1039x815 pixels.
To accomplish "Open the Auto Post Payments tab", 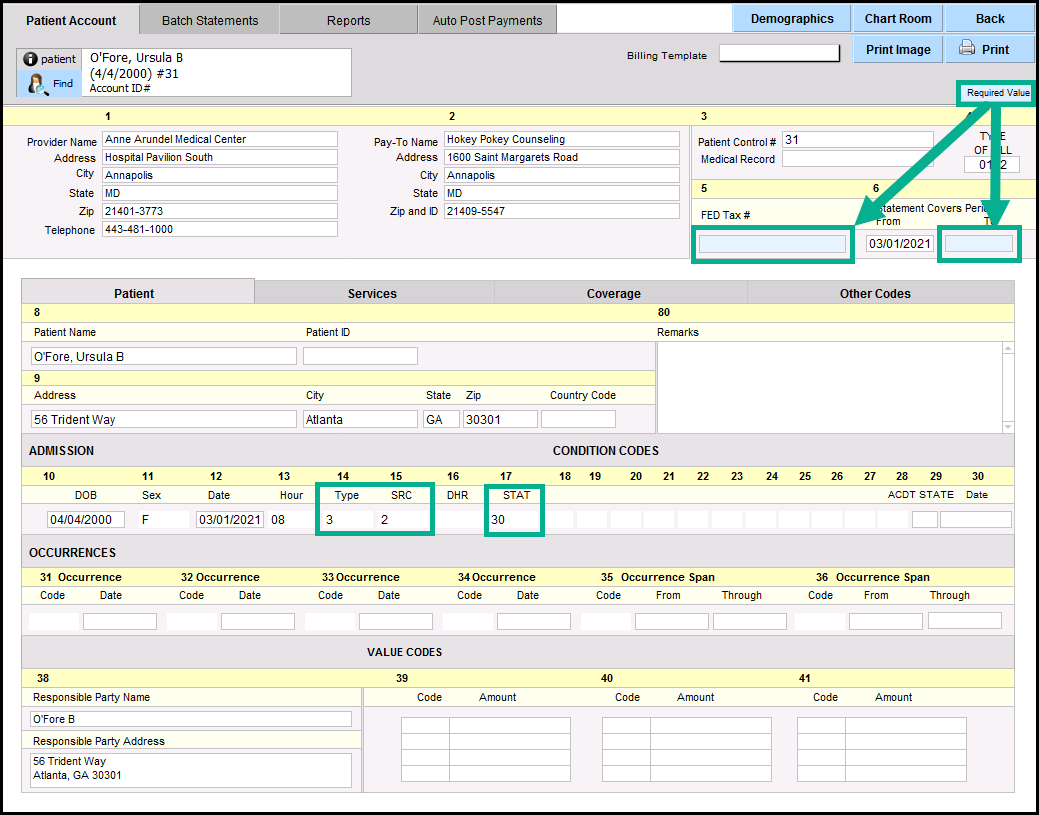I will 487,20.
